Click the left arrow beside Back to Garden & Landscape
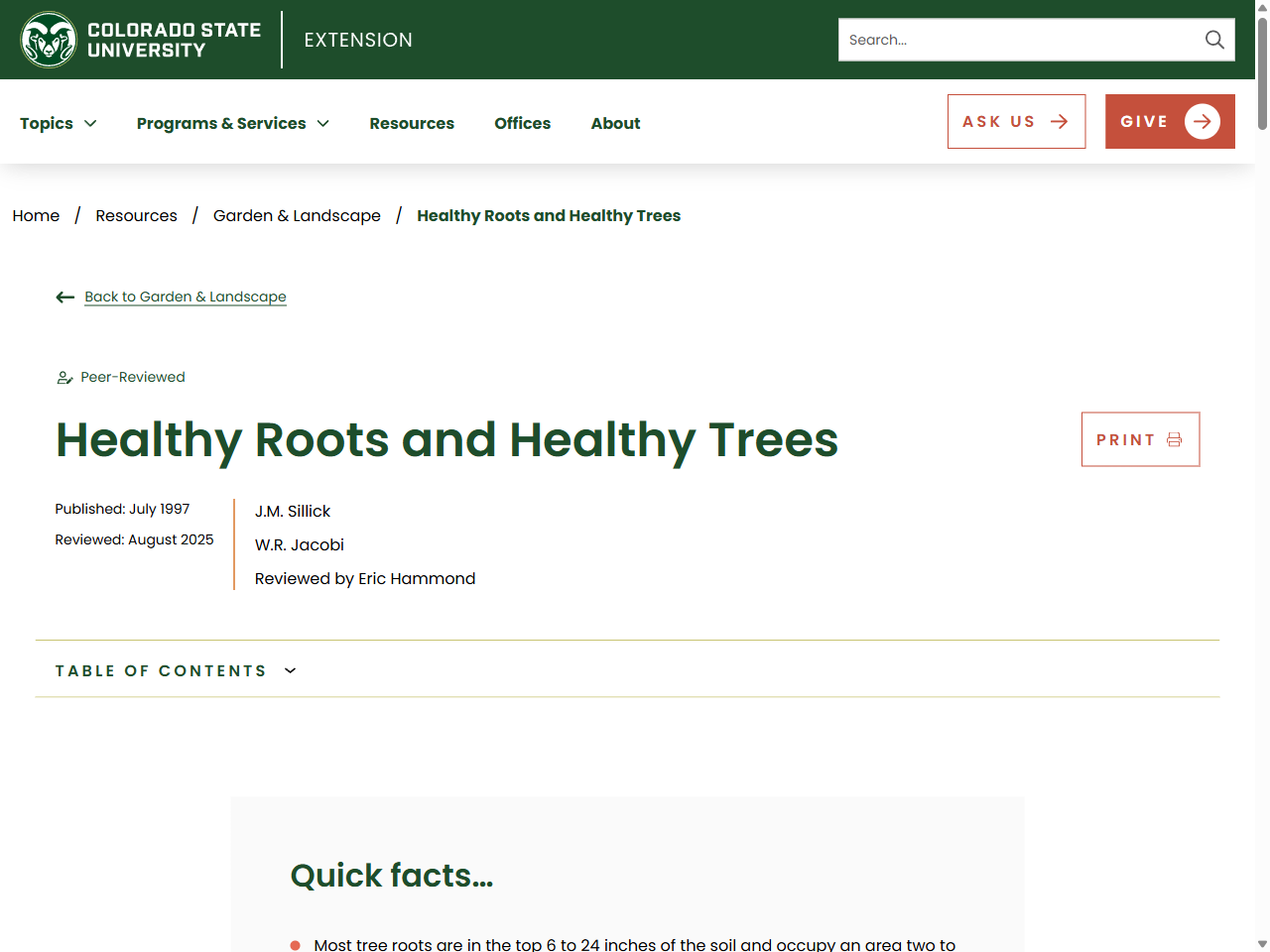 (x=65, y=297)
